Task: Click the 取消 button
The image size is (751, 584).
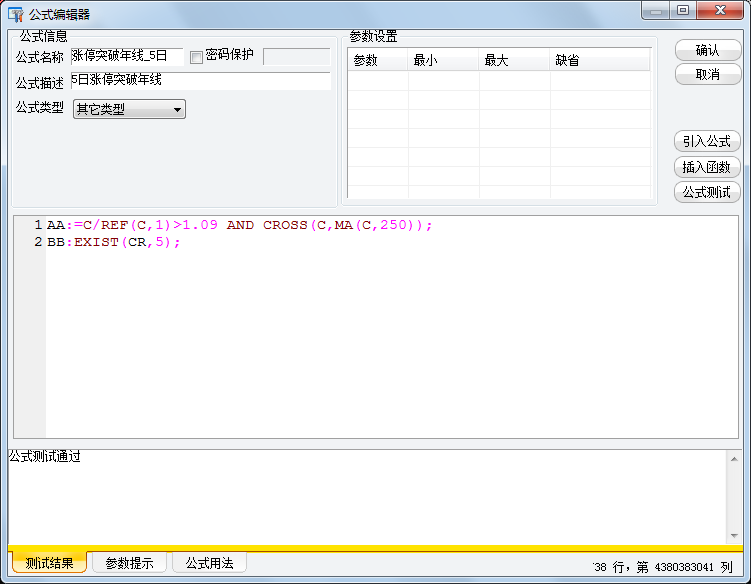Action: [x=707, y=74]
